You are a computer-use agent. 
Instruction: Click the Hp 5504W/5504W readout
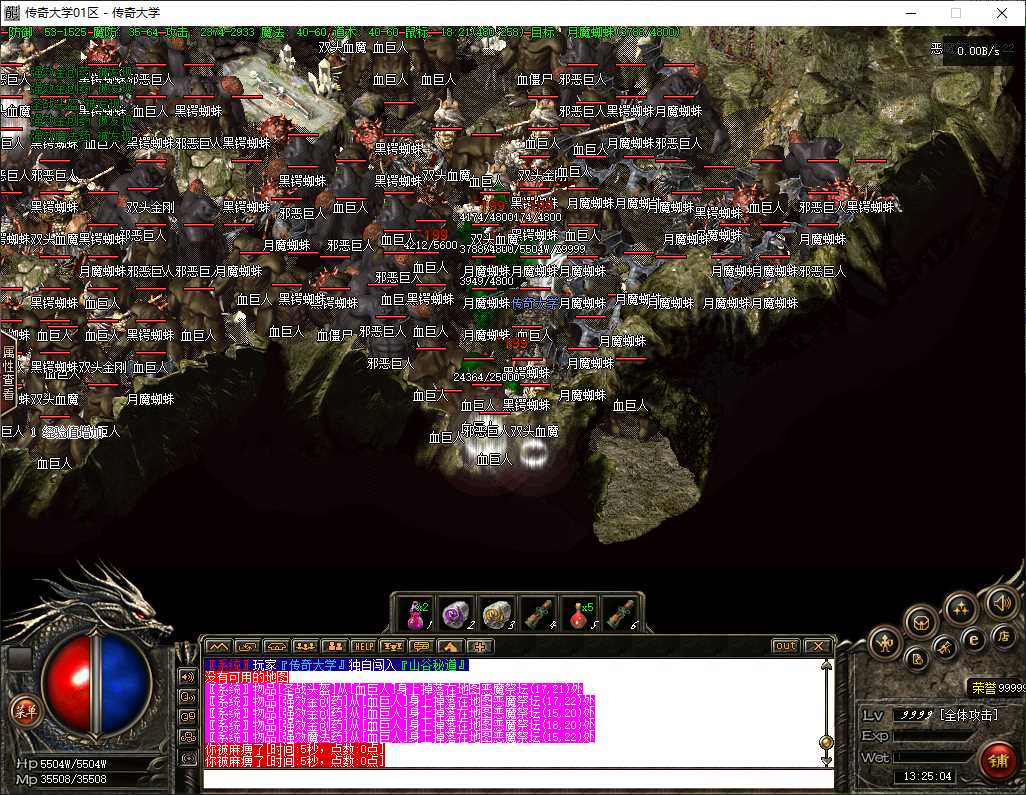(x=62, y=764)
